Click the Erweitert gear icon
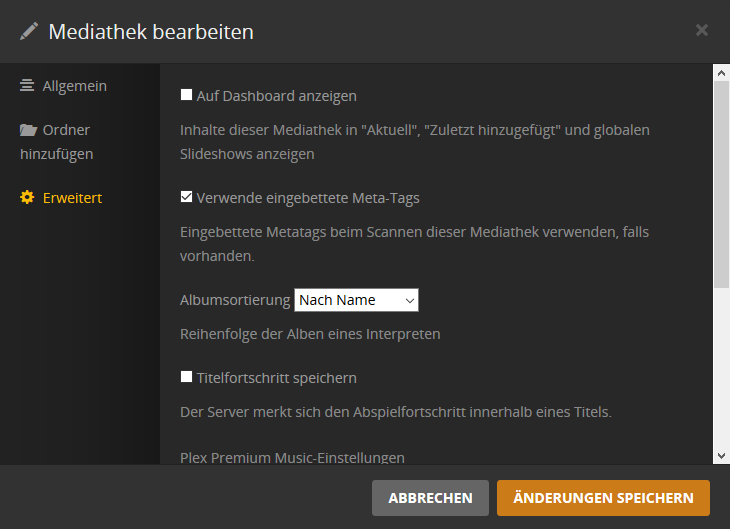This screenshot has width=730, height=529. pos(27,198)
